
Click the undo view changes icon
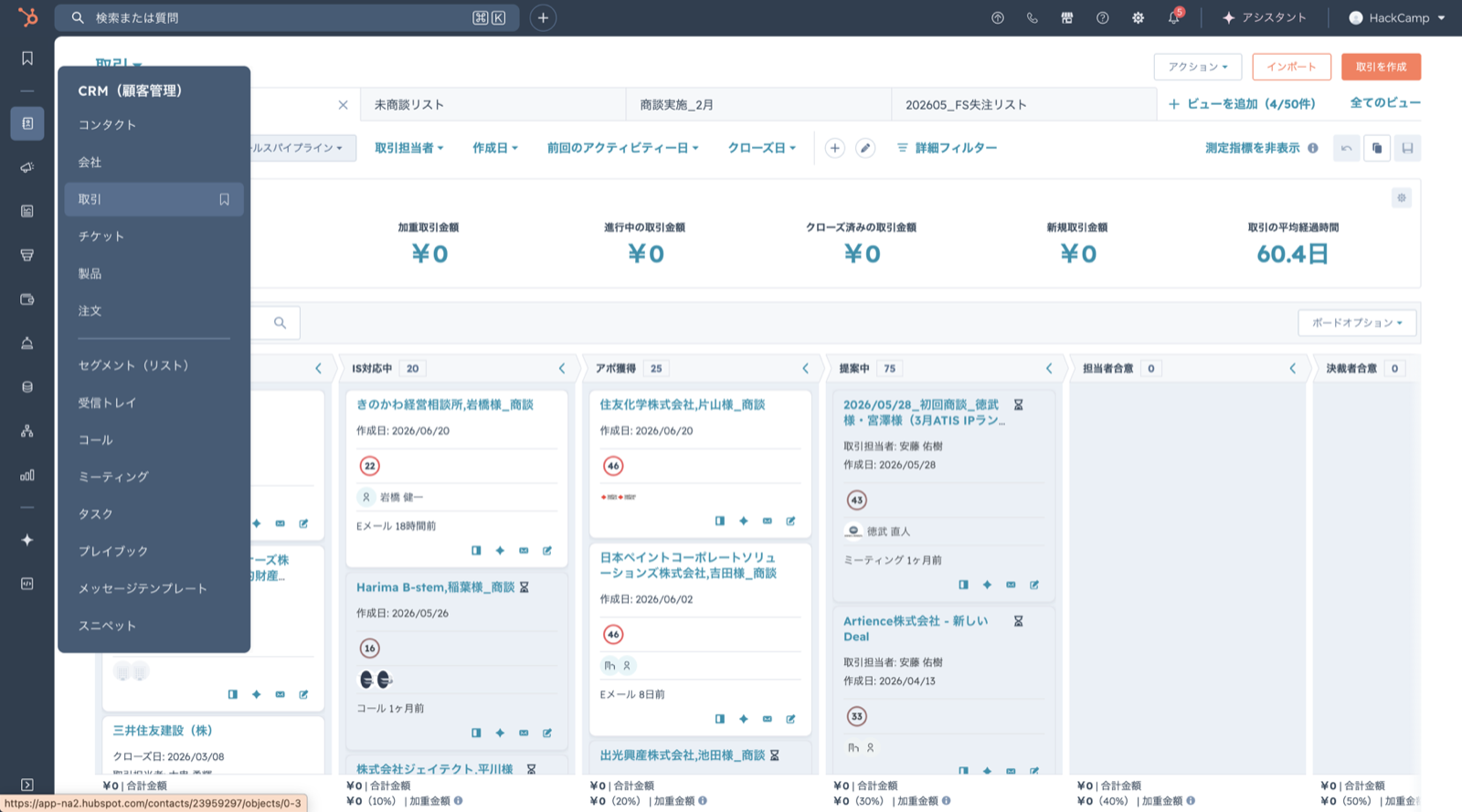click(1347, 148)
